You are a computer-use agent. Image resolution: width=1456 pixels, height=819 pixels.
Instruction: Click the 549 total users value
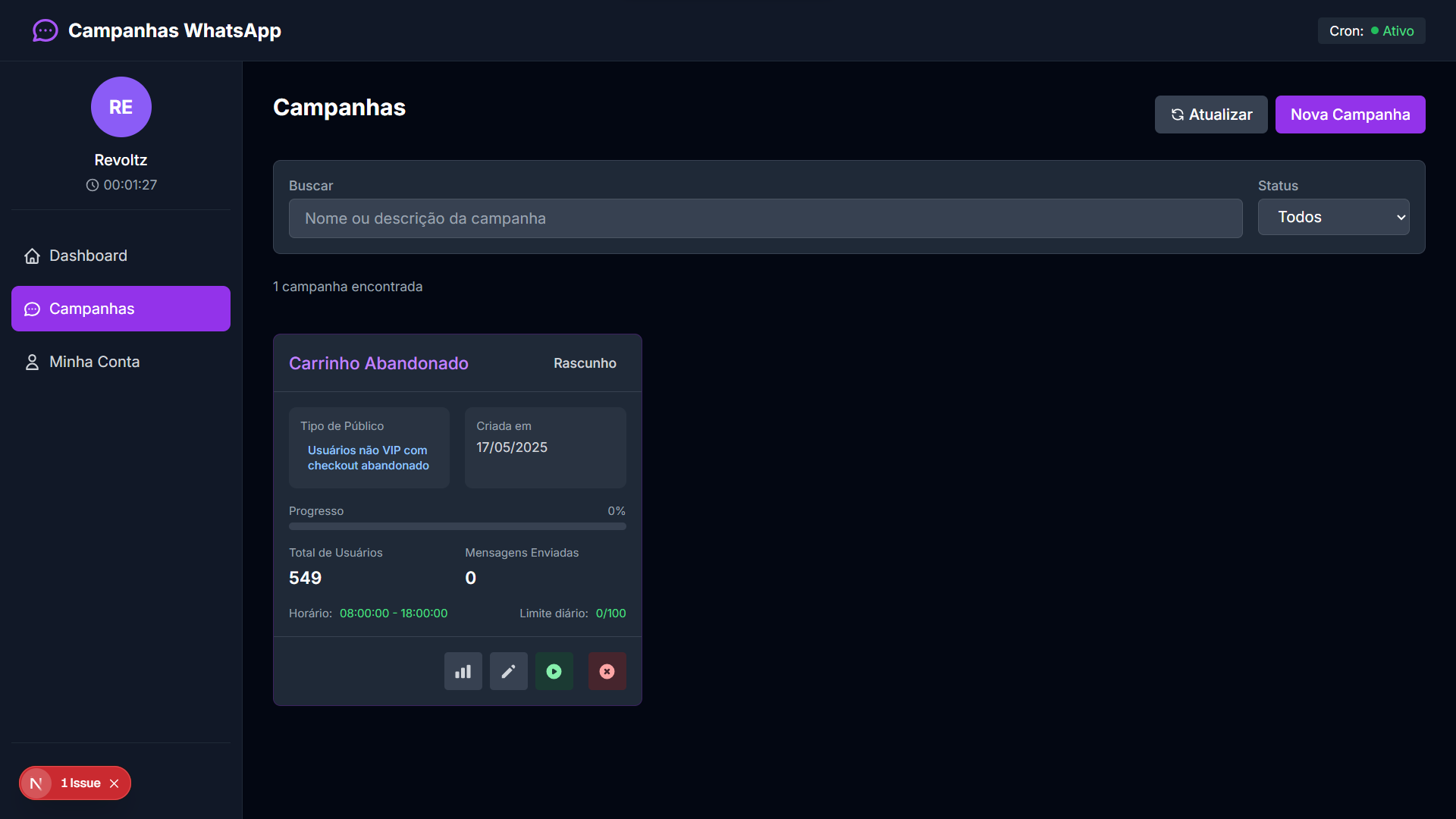point(306,578)
